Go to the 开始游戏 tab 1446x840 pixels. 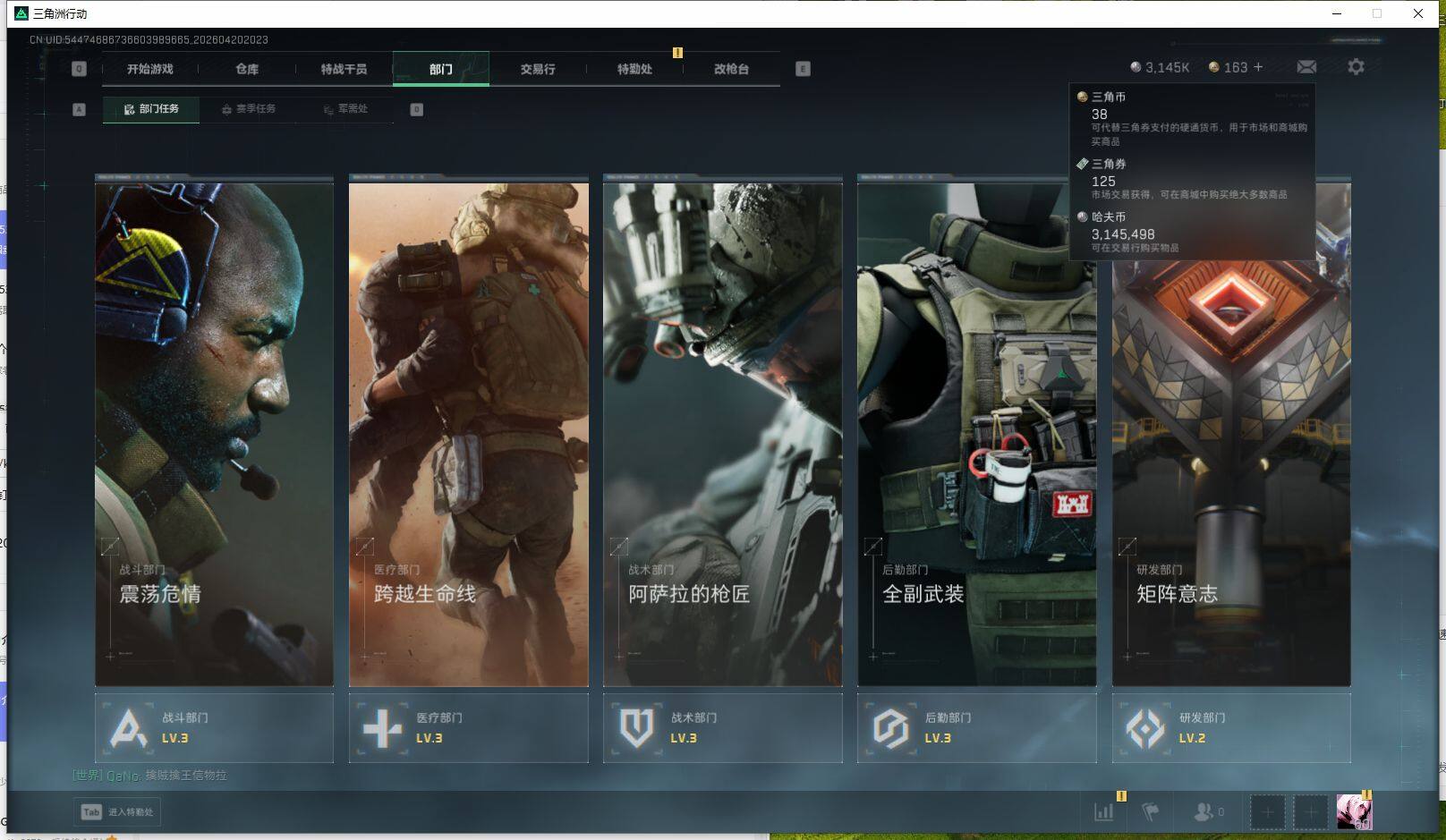(x=150, y=69)
